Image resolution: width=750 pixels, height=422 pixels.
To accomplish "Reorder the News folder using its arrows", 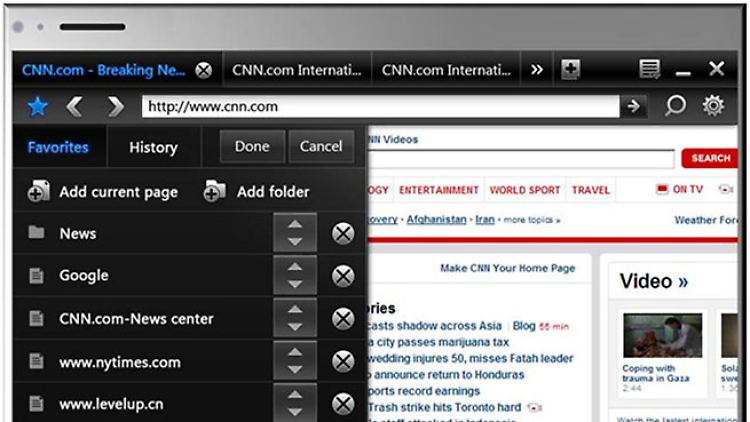I will [x=295, y=234].
